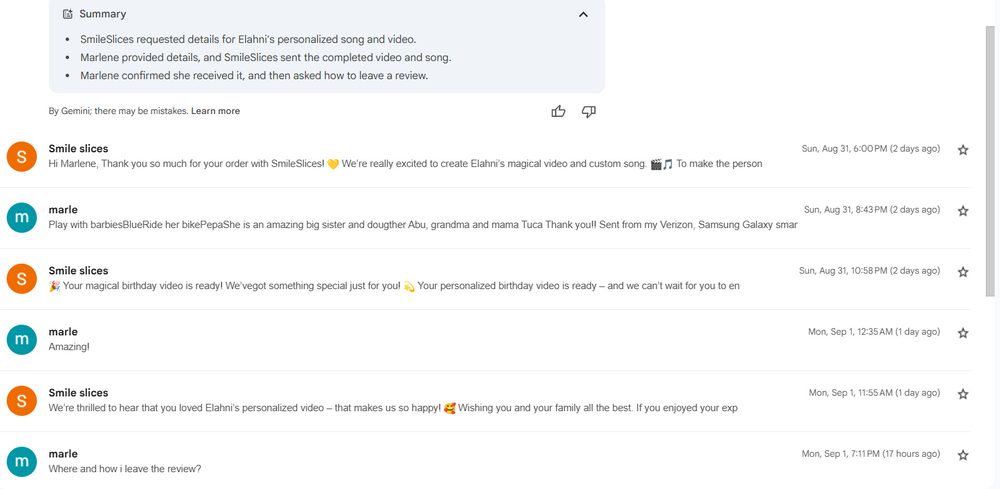Click the Gemini Summary icon in the header
Screen dimensions: 1000x489
pyautogui.click(x=68, y=15)
